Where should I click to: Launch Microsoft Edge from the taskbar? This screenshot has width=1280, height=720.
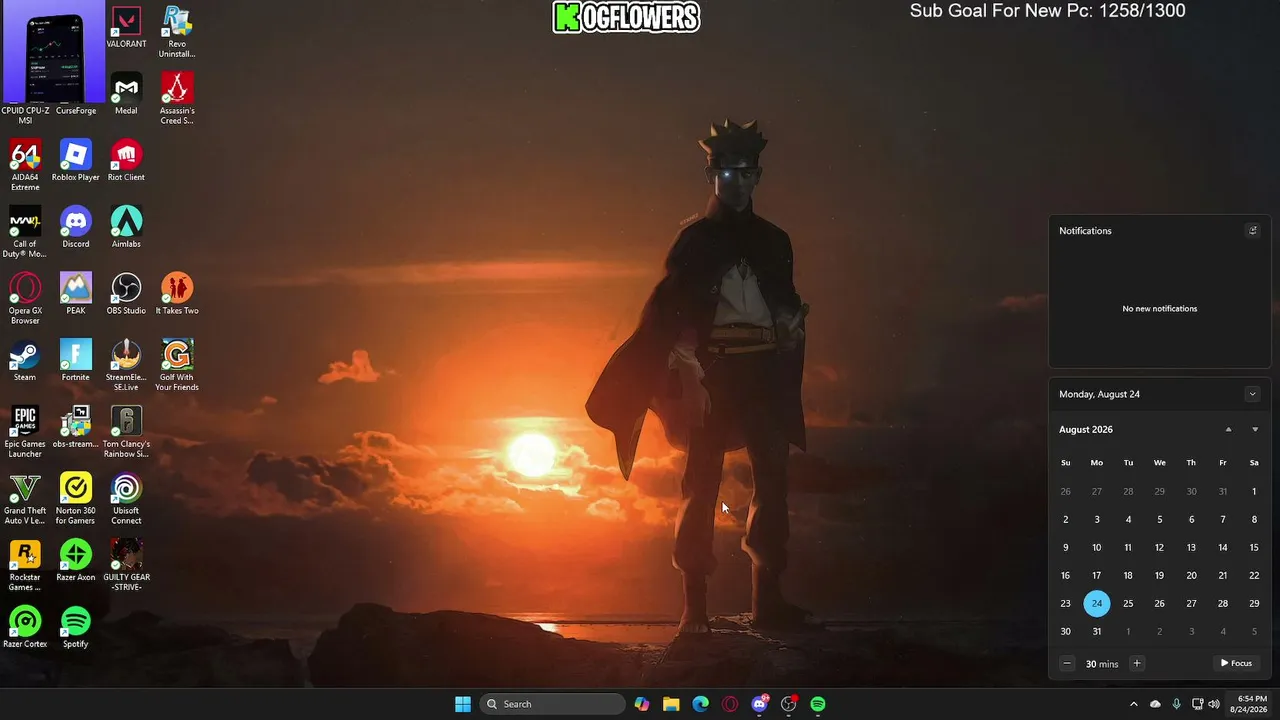[x=701, y=704]
